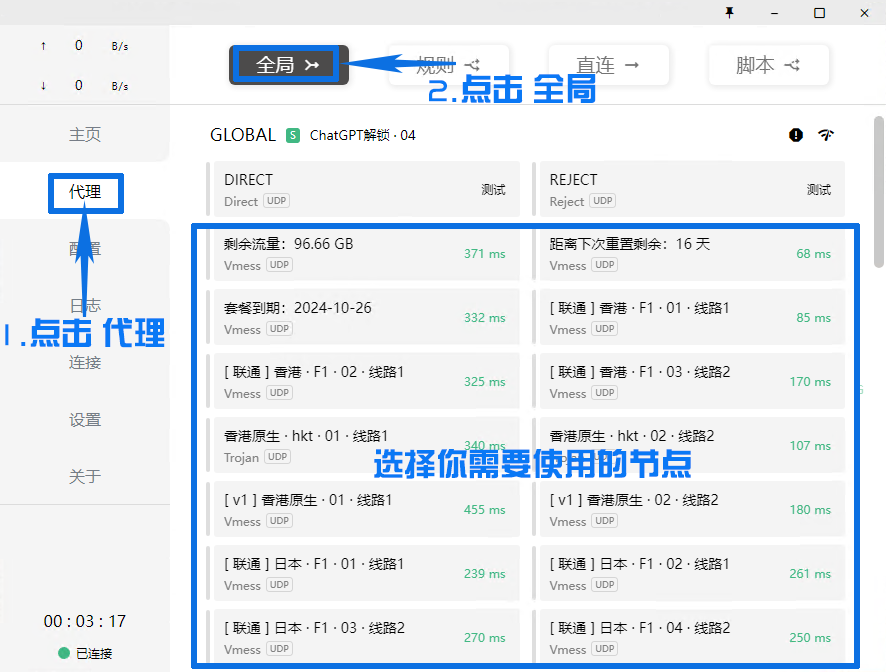This screenshot has width=886, height=672.
Task: Click test link on REJECT node
Action: coord(818,190)
